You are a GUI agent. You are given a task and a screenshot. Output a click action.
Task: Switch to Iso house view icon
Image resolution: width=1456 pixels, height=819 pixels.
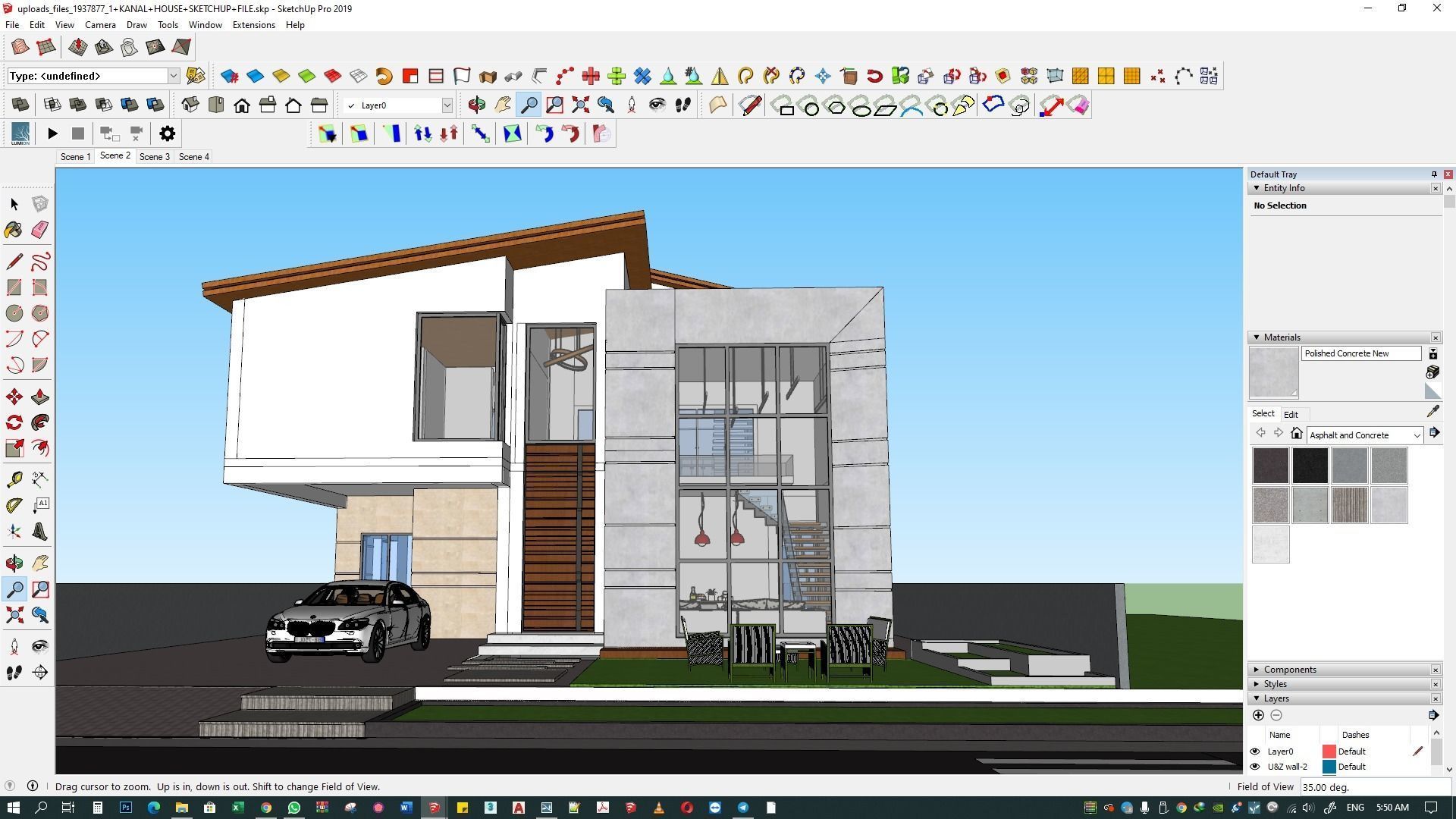click(x=190, y=105)
